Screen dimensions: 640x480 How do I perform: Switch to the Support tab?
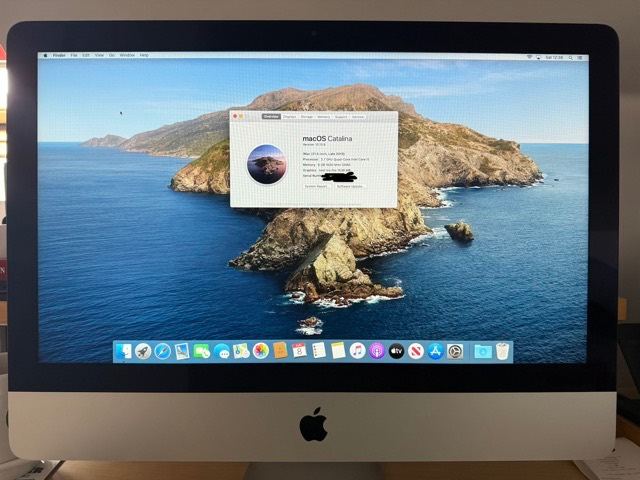point(341,117)
